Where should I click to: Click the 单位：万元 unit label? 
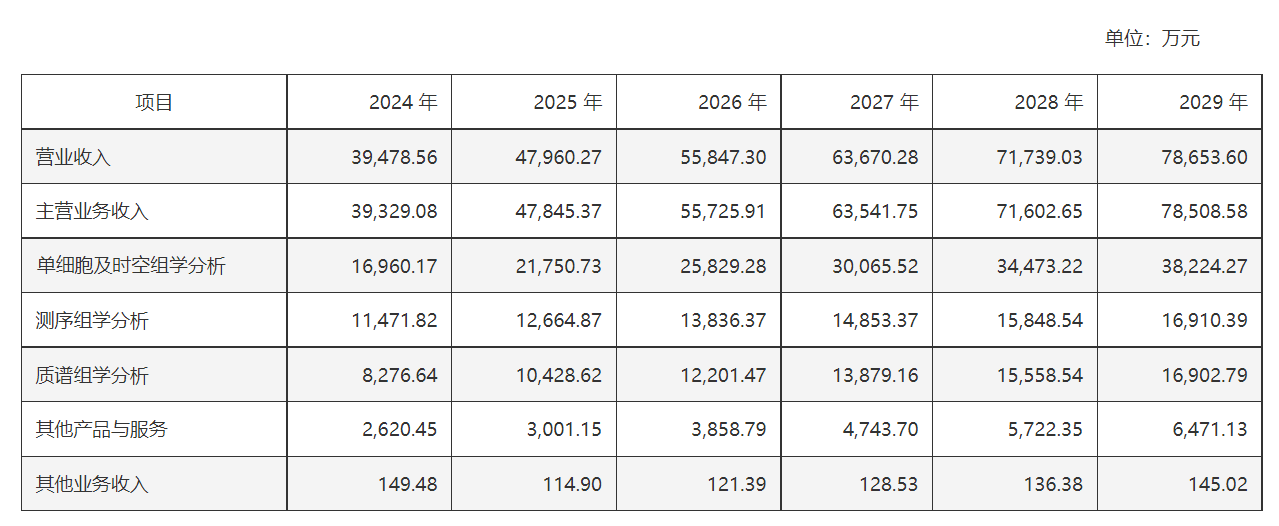[1152, 39]
